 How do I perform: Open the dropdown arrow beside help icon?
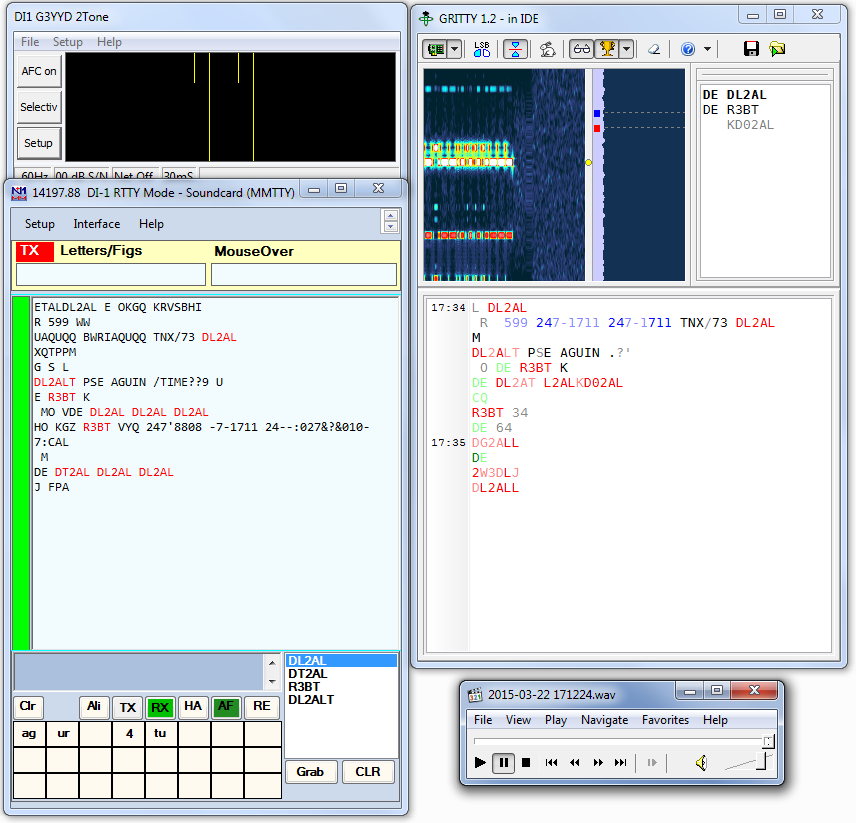(x=707, y=49)
